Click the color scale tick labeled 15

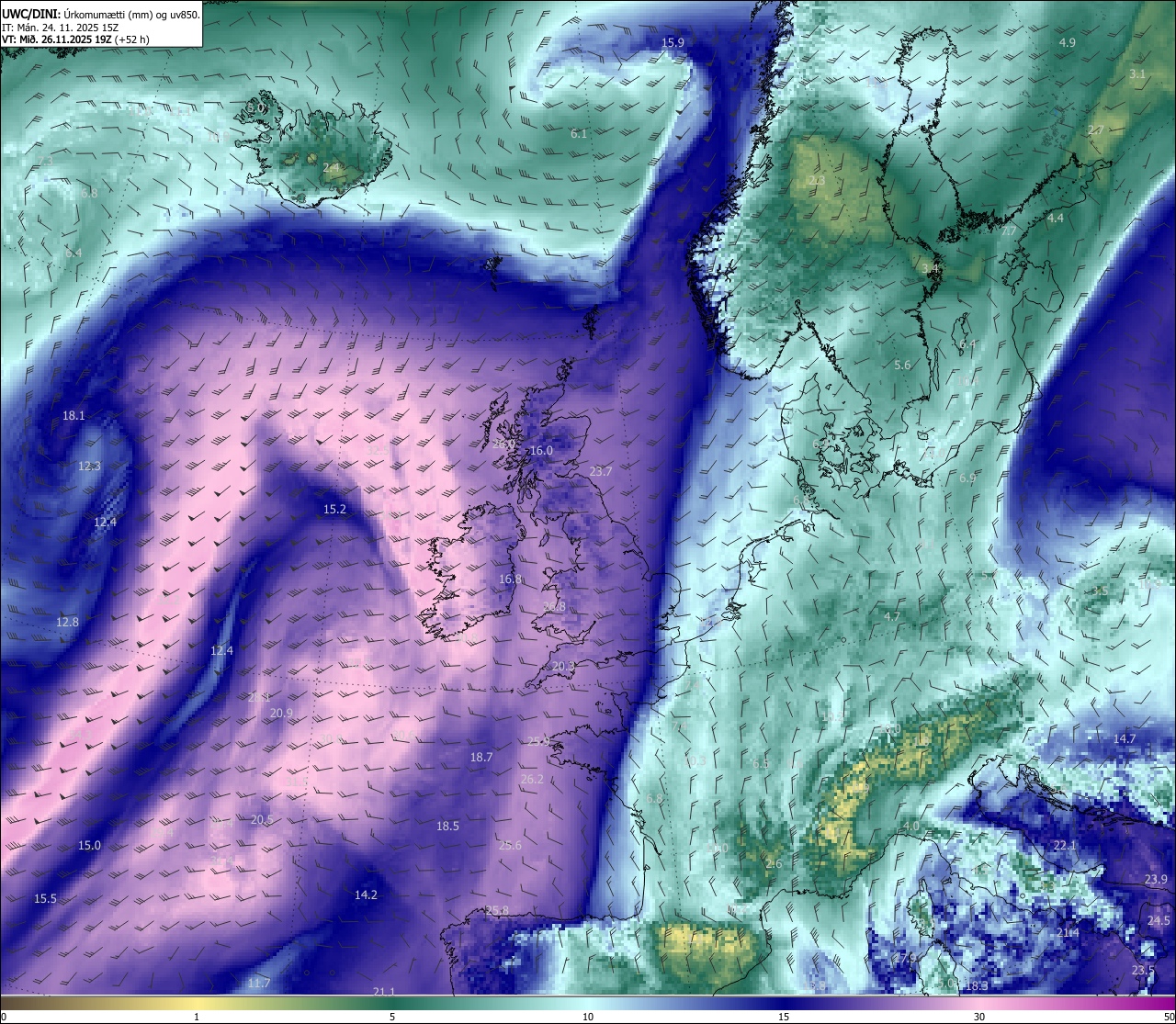tap(784, 1017)
